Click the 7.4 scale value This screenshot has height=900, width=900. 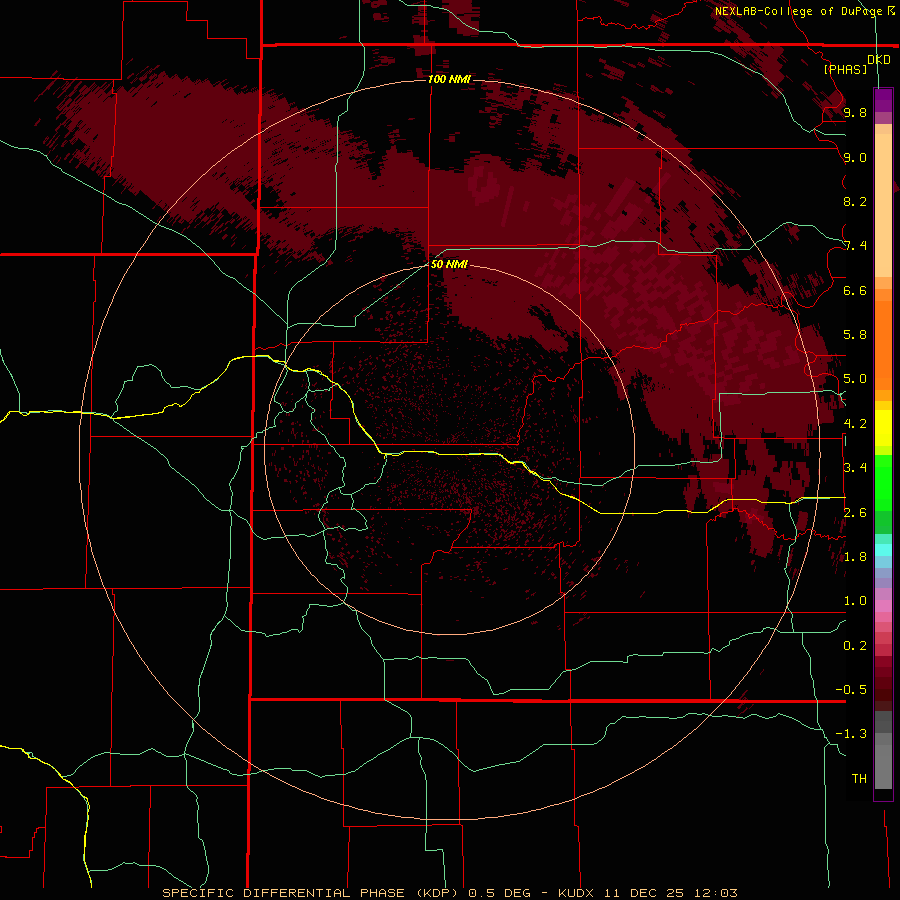click(855, 246)
